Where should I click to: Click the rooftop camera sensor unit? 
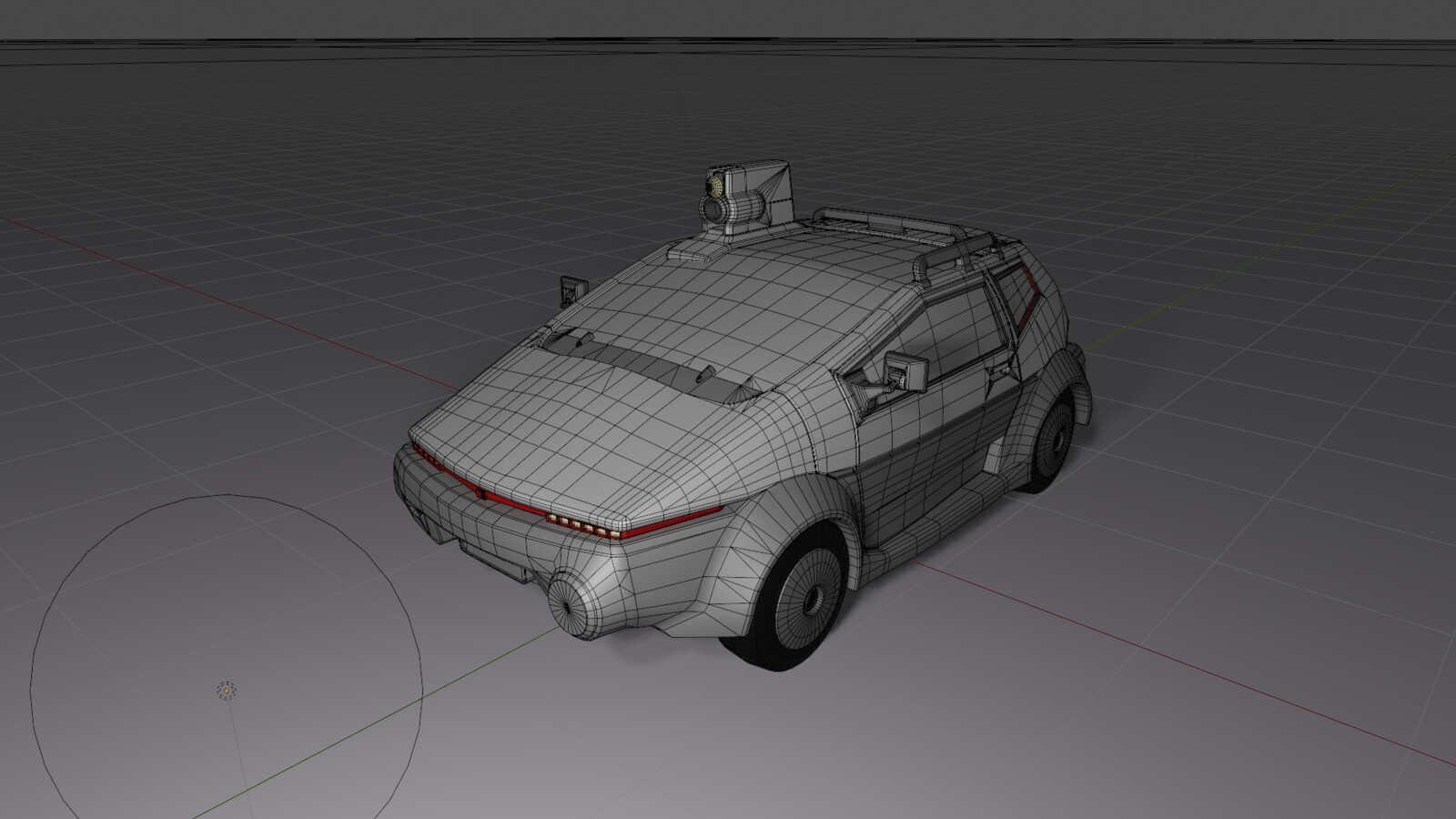(x=746, y=198)
